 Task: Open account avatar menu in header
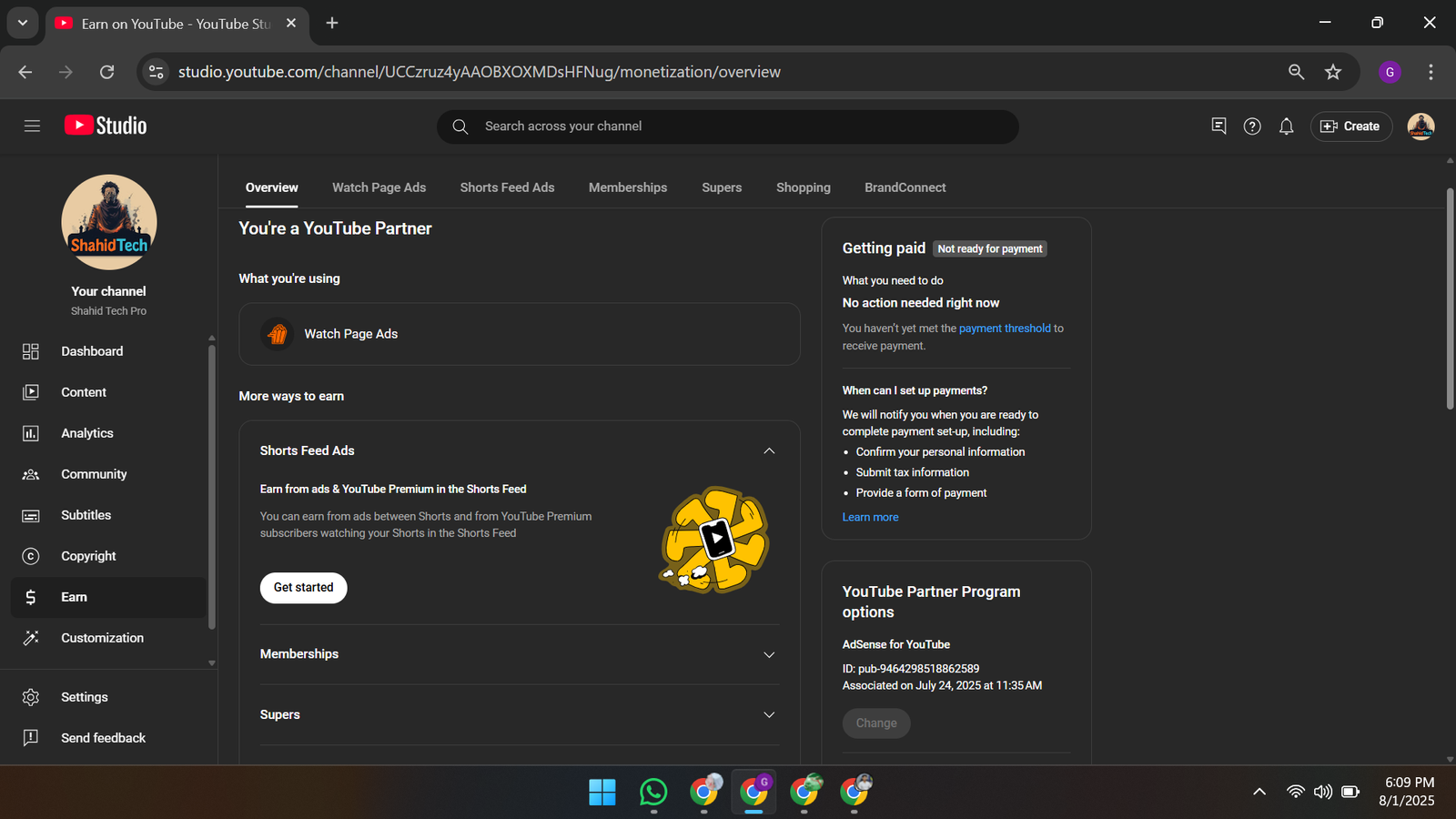pyautogui.click(x=1421, y=126)
